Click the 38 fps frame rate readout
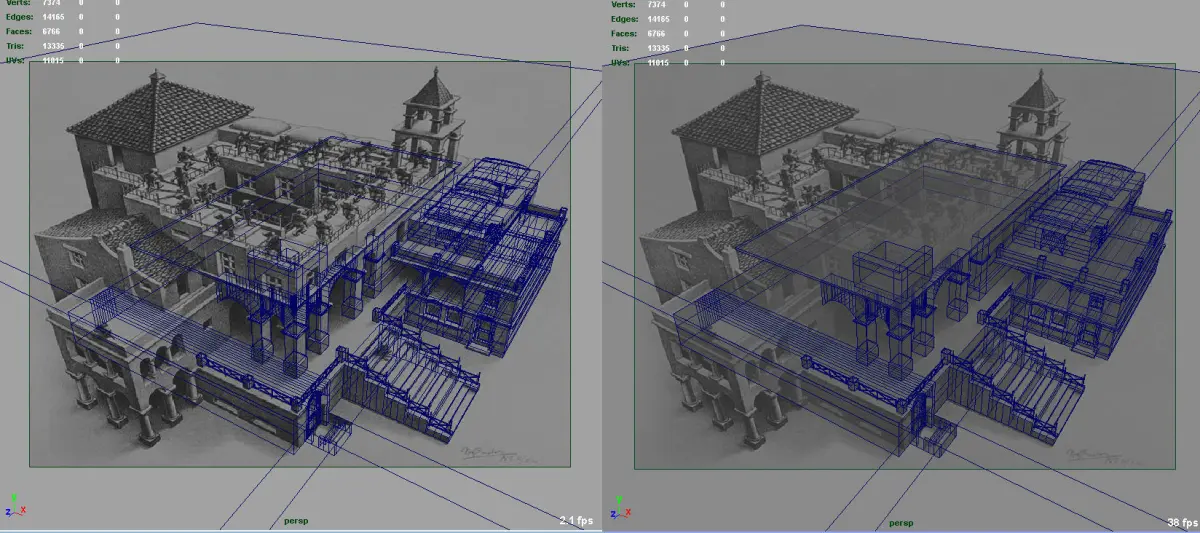The image size is (1200, 533). click(x=1182, y=521)
